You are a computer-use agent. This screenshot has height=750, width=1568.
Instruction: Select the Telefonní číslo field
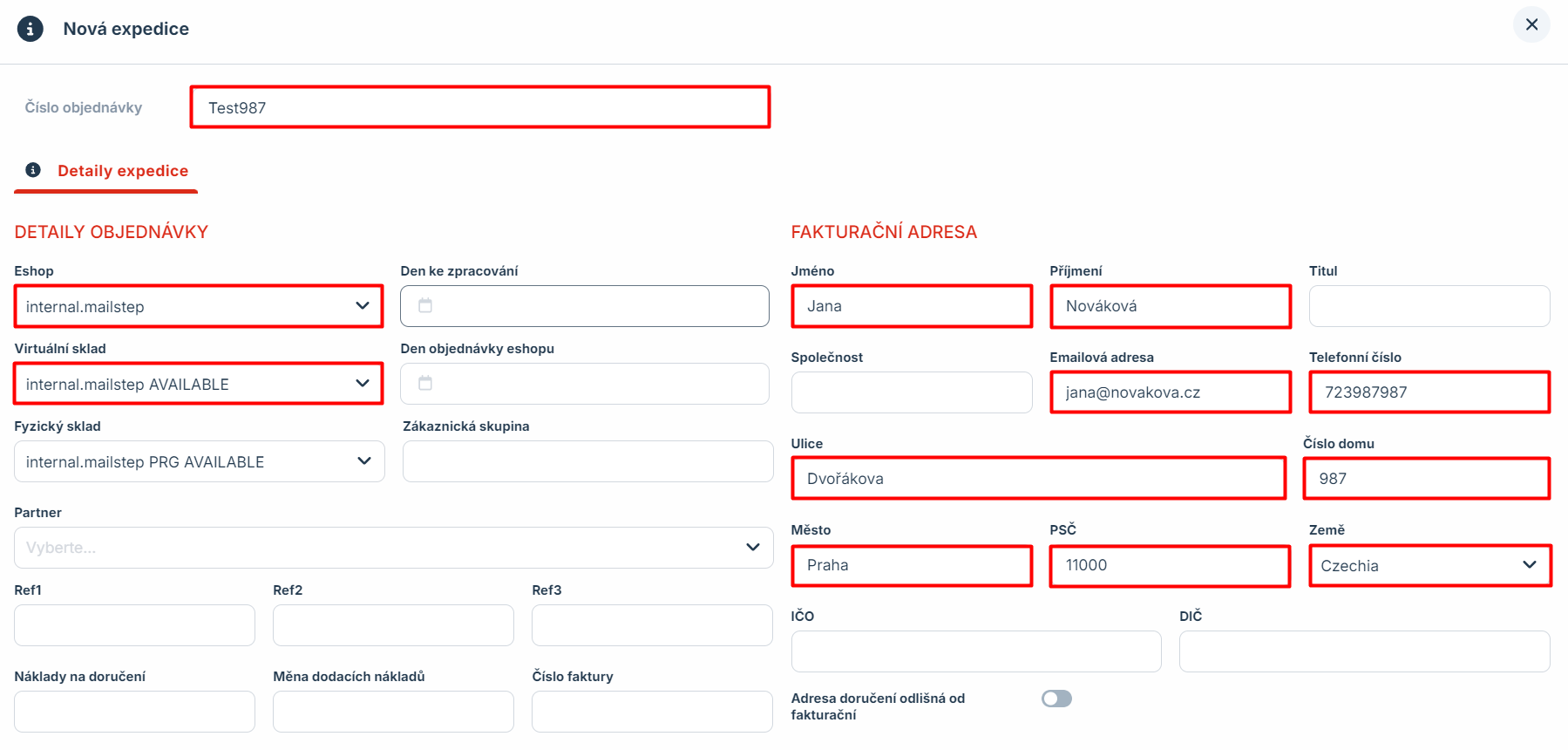pyautogui.click(x=1429, y=392)
